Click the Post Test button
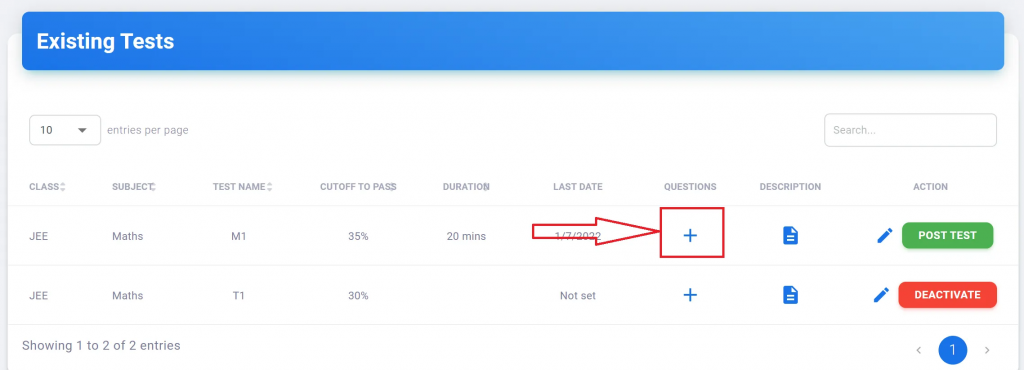This screenshot has width=1024, height=370. [947, 236]
